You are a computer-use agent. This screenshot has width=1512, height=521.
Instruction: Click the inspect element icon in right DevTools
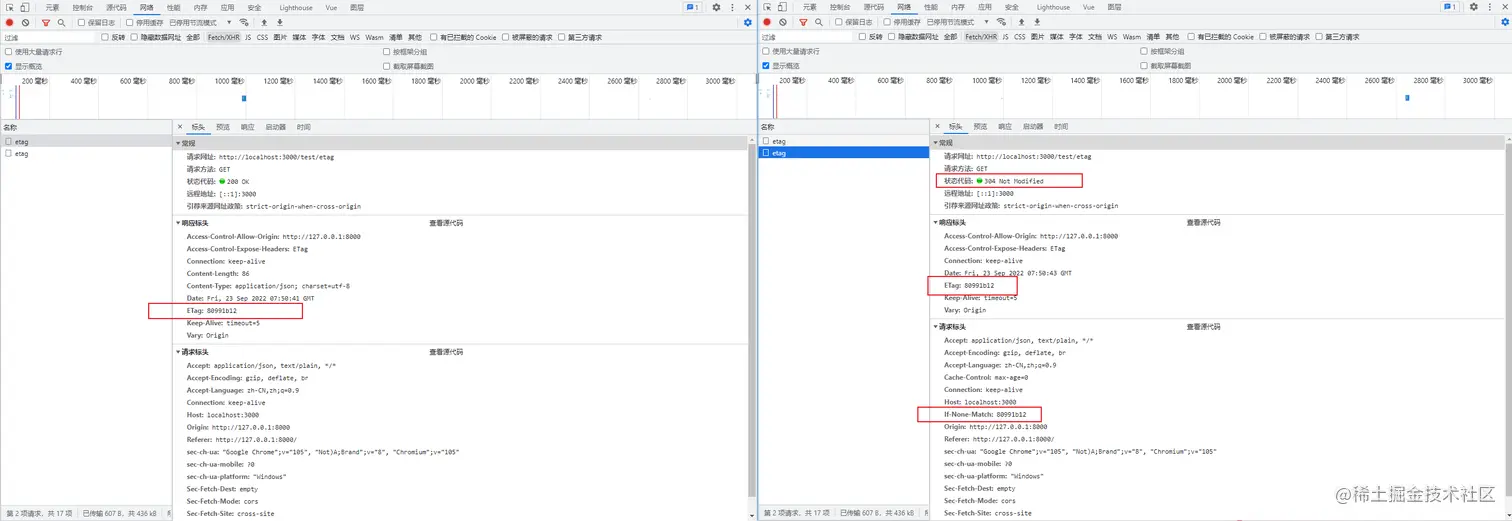[x=766, y=7]
